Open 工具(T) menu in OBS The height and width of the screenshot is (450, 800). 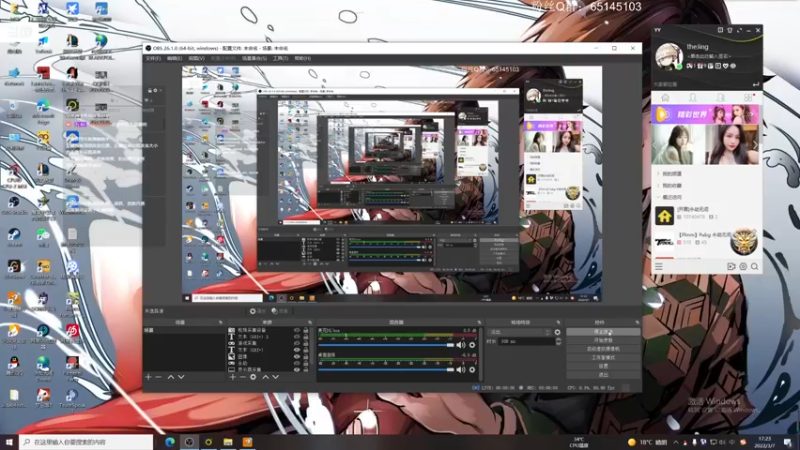(280, 59)
